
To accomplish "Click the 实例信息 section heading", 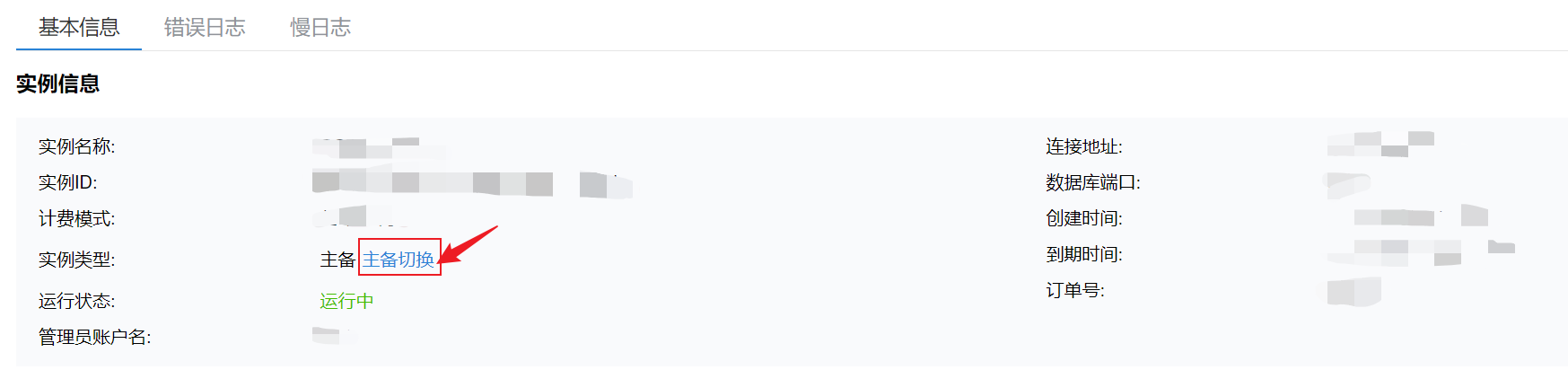I will (58, 84).
